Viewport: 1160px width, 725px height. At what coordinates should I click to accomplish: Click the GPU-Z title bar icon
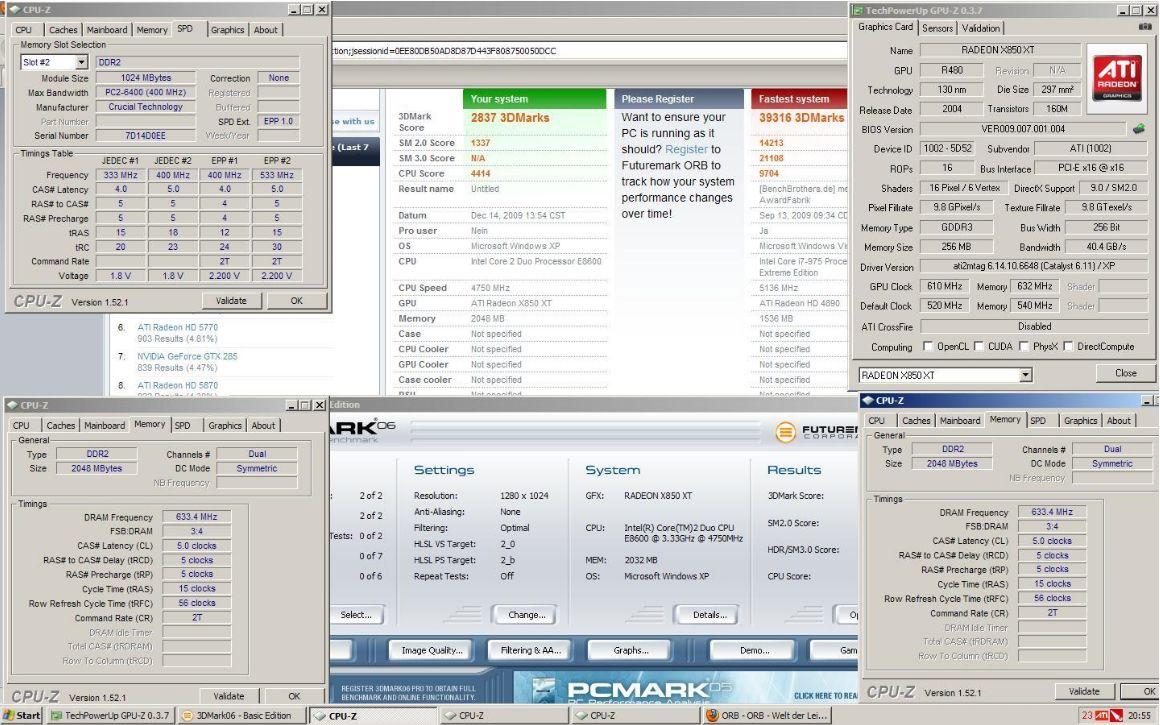(x=857, y=10)
